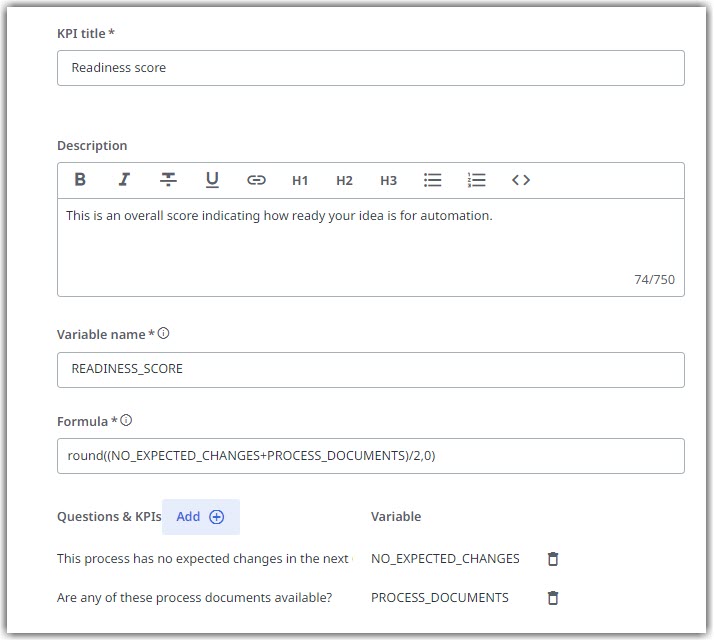Click the 74/750 character counter
The image size is (714, 641).
pyautogui.click(x=654, y=280)
